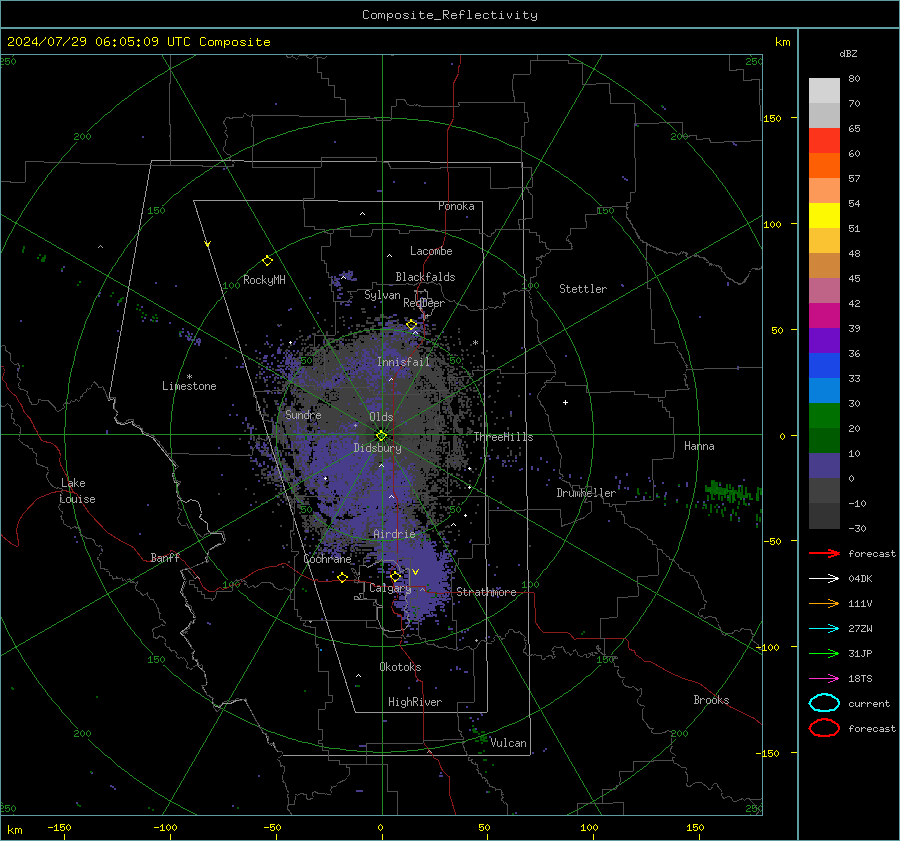This screenshot has height=841, width=900.
Task: Click the Vulcan city label
Action: click(x=508, y=743)
